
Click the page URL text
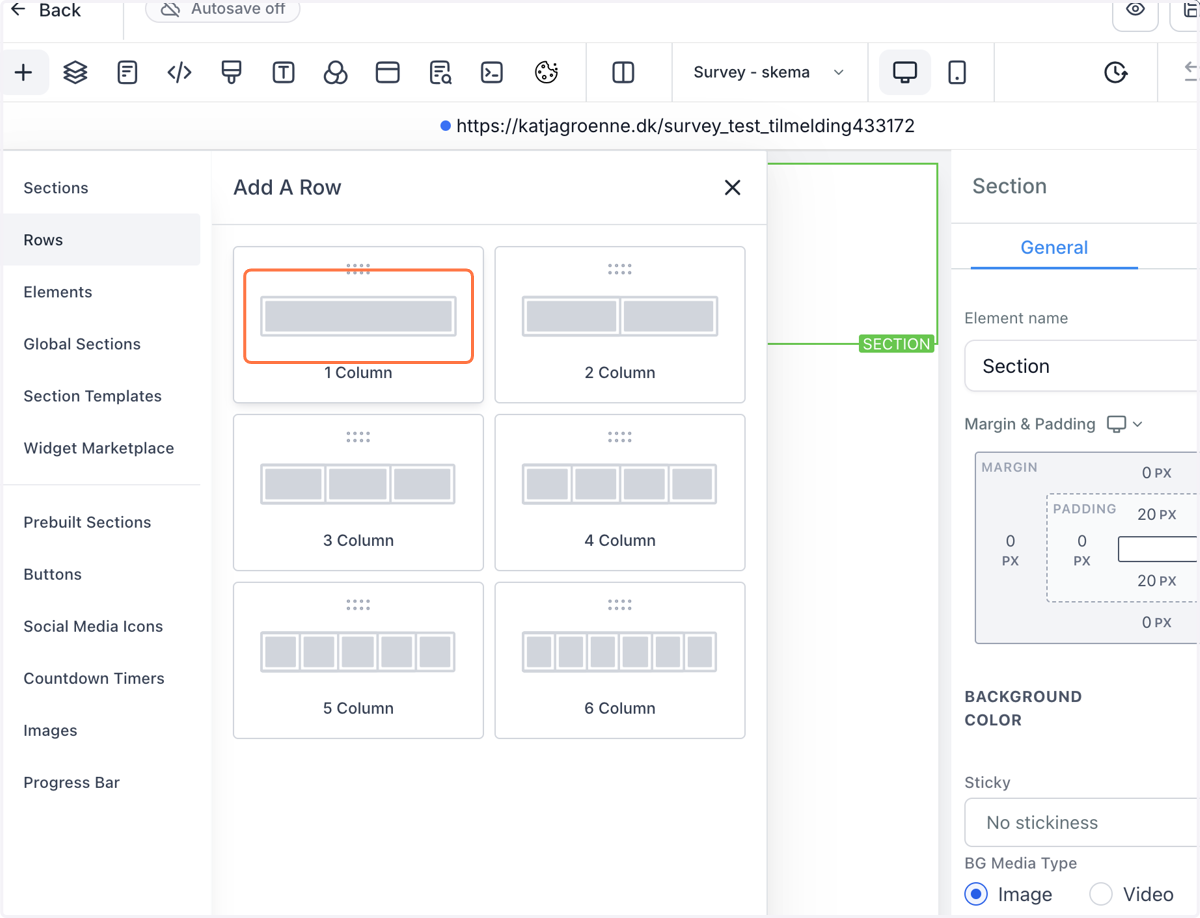685,126
